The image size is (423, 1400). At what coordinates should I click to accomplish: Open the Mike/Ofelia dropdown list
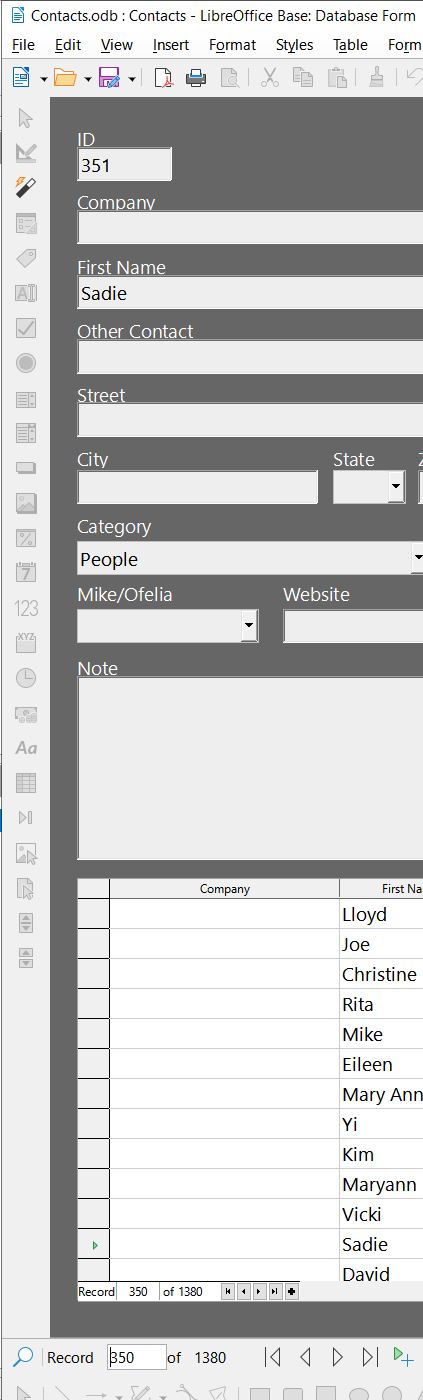point(250,626)
